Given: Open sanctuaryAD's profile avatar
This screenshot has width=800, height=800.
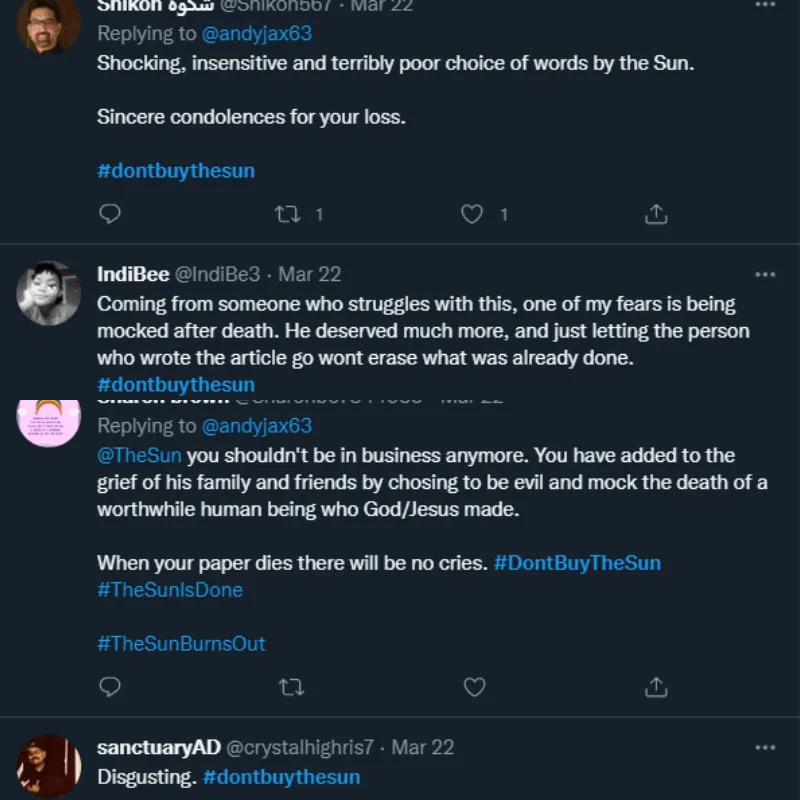Looking at the screenshot, I should pyautogui.click(x=49, y=766).
